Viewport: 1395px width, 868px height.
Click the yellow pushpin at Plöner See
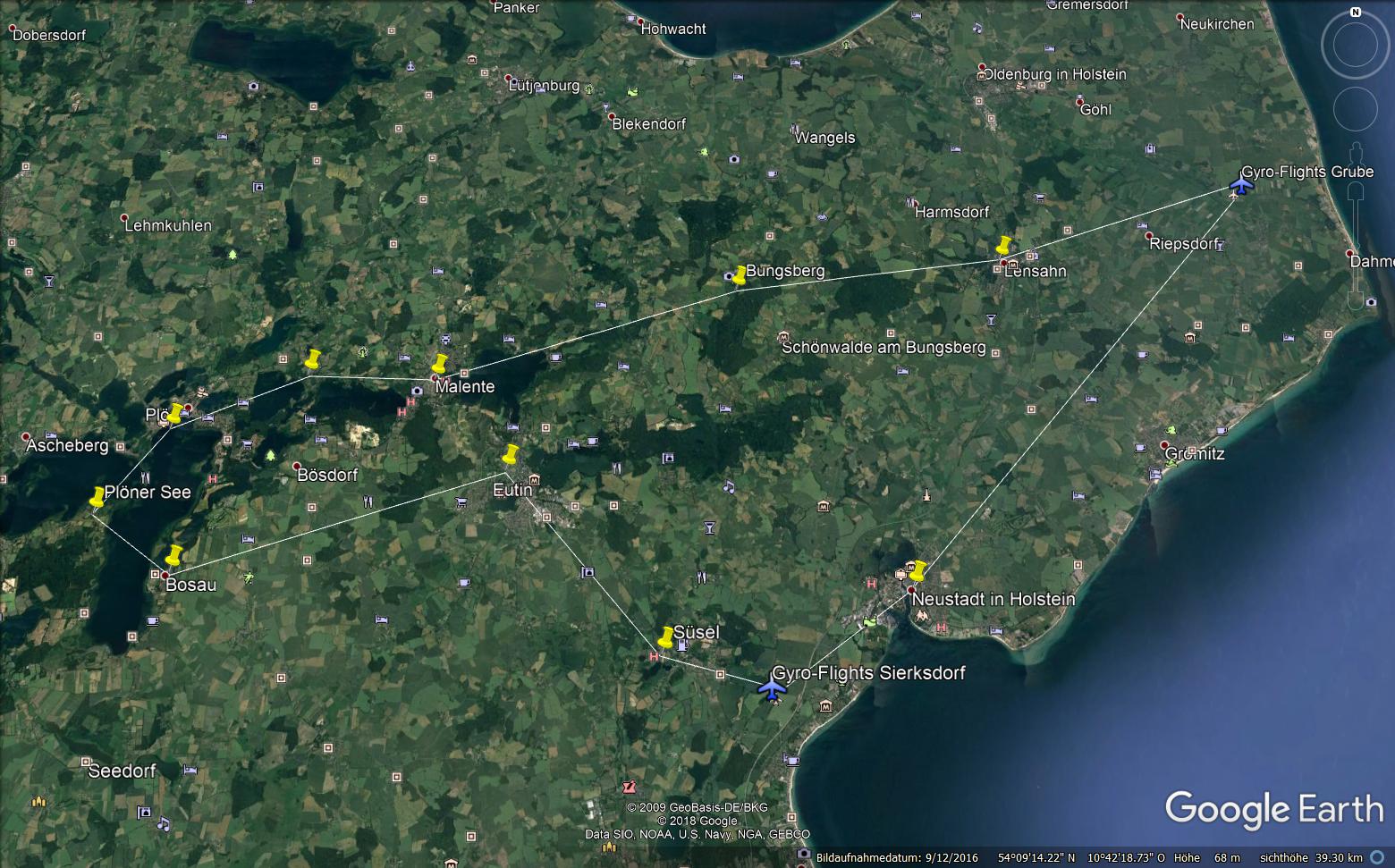point(97,499)
